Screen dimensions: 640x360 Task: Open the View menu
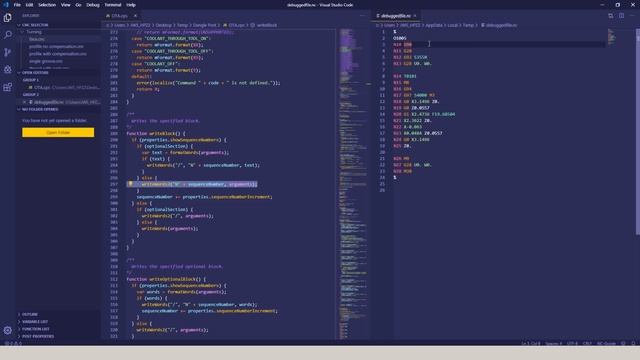[66, 5]
